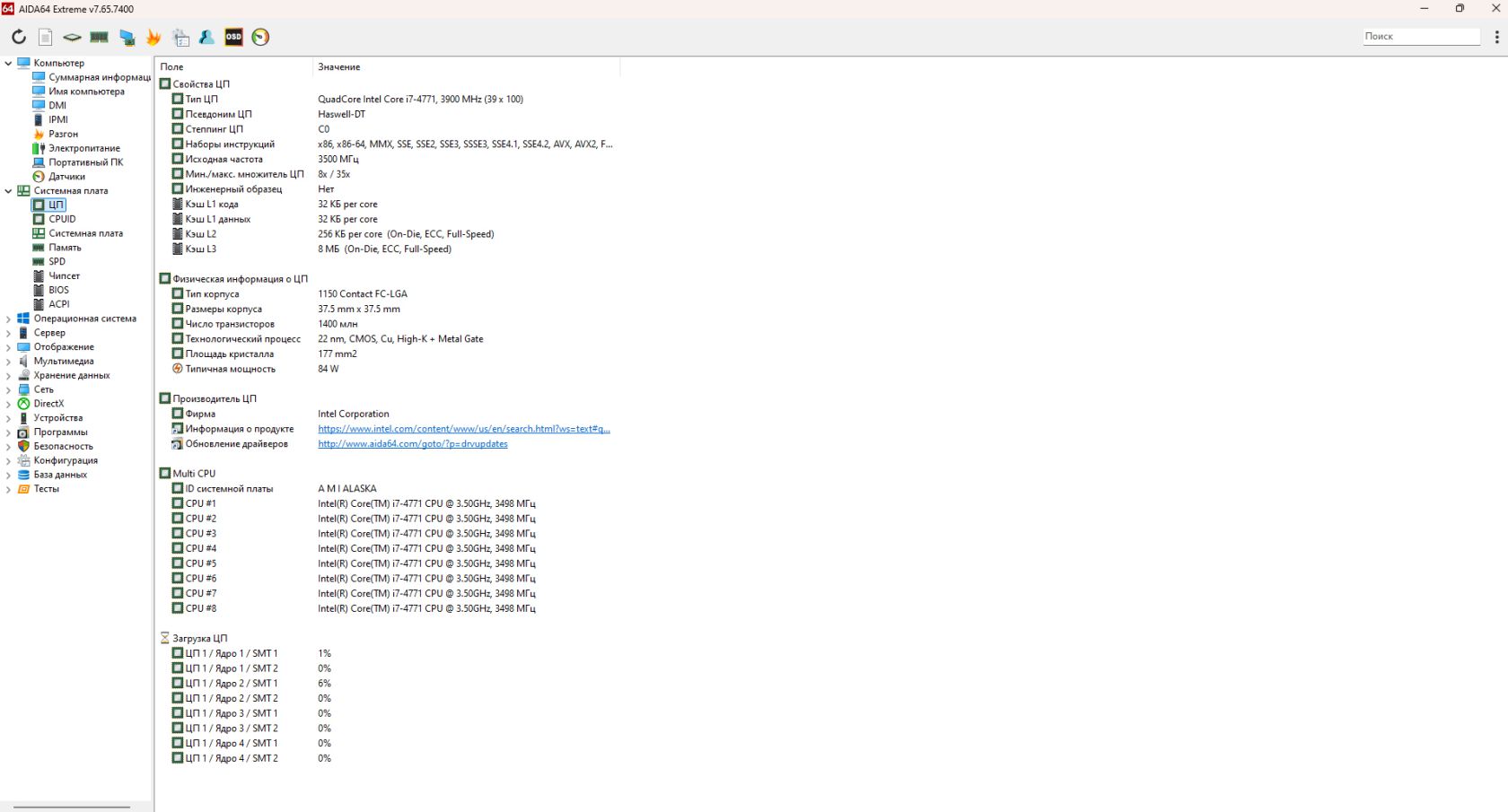Focus the Поиск search field
1508x812 pixels.
1421,37
